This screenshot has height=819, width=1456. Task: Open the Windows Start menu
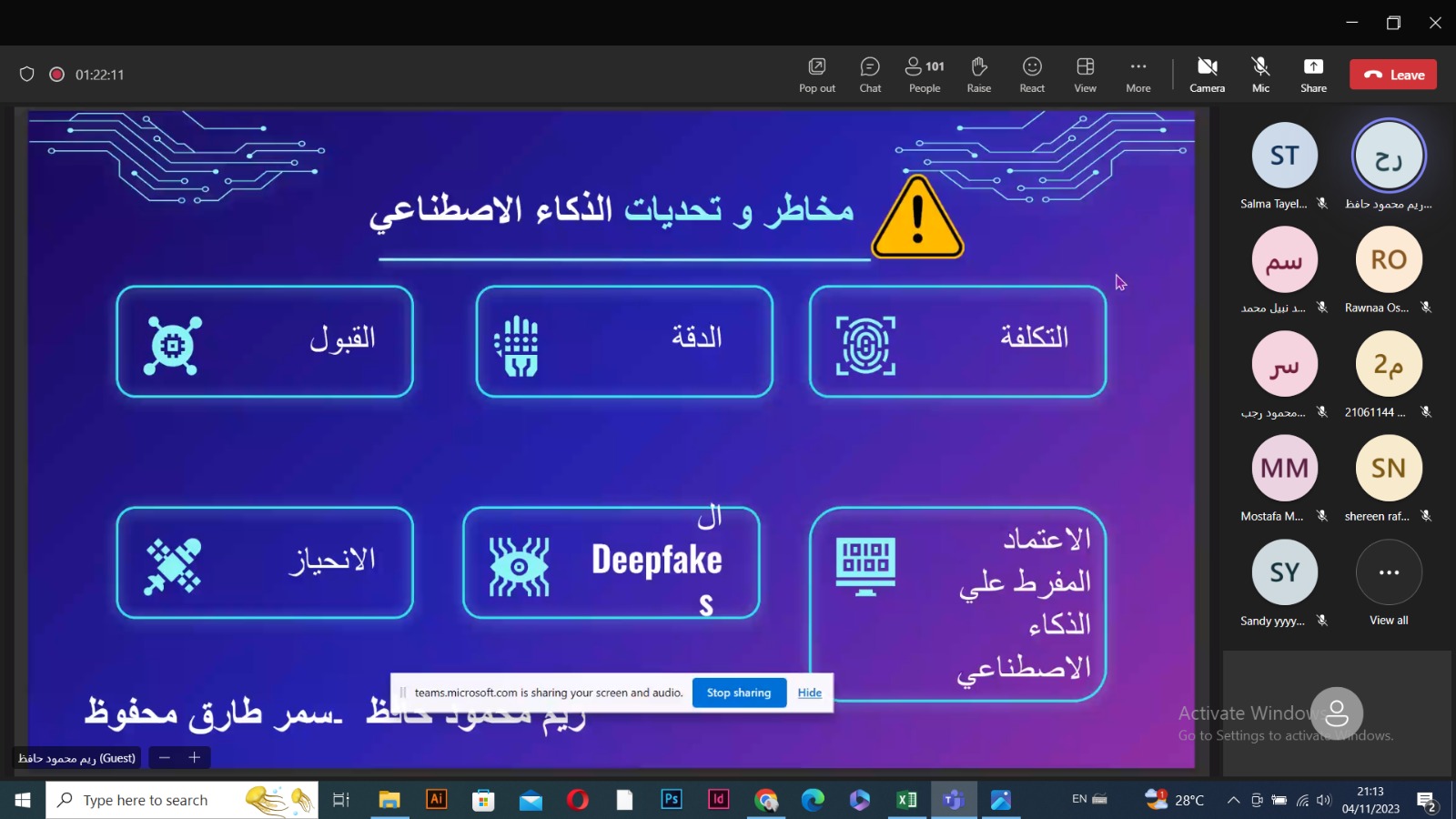click(23, 800)
